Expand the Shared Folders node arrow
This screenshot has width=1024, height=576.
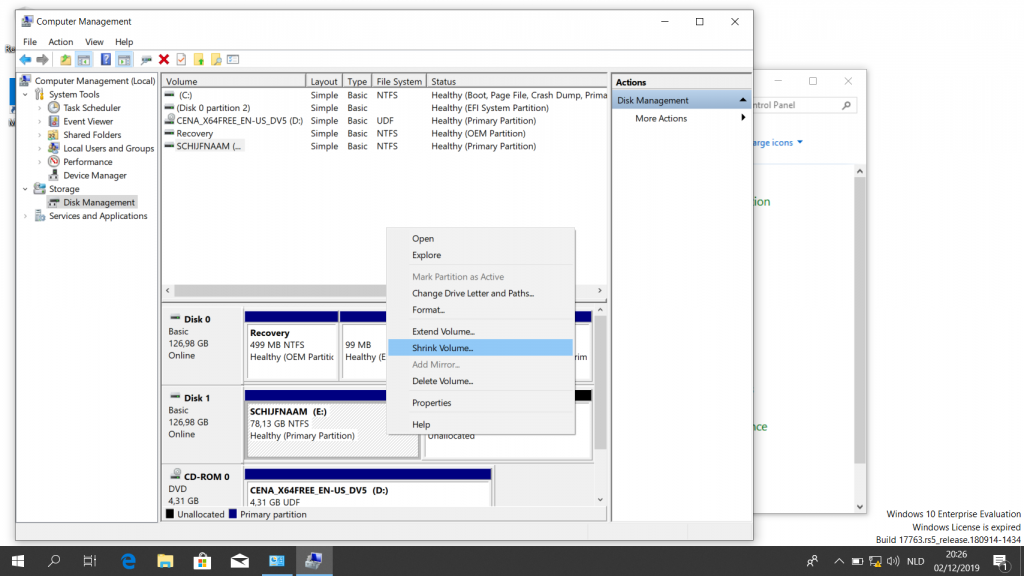(40, 135)
